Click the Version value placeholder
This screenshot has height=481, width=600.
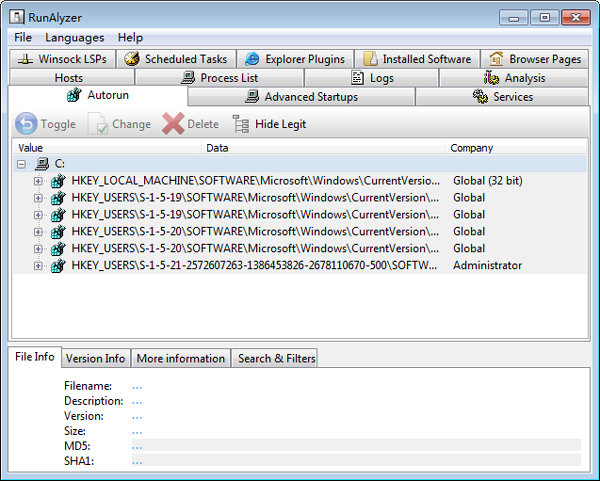pos(137,416)
